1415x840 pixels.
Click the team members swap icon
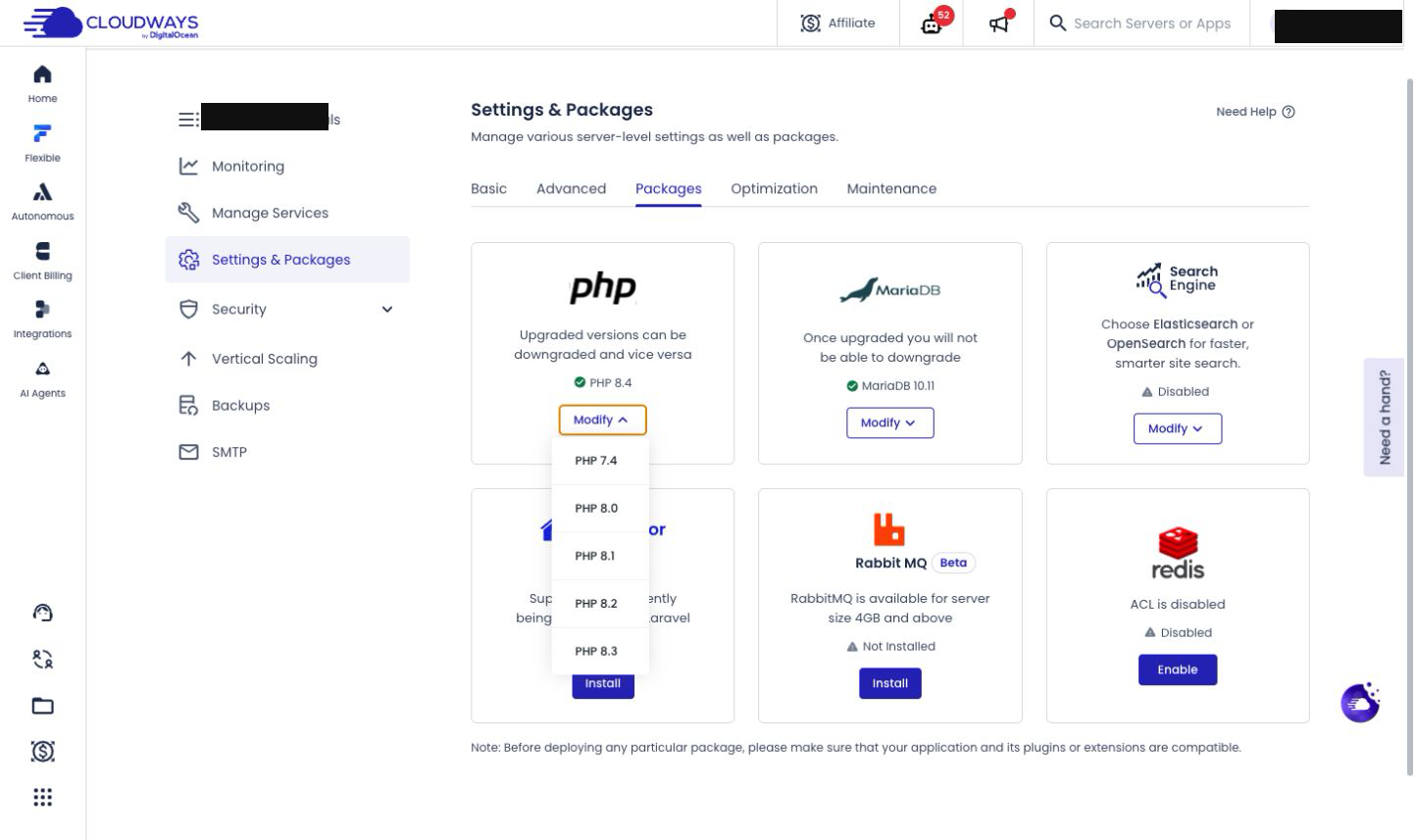tap(42, 660)
